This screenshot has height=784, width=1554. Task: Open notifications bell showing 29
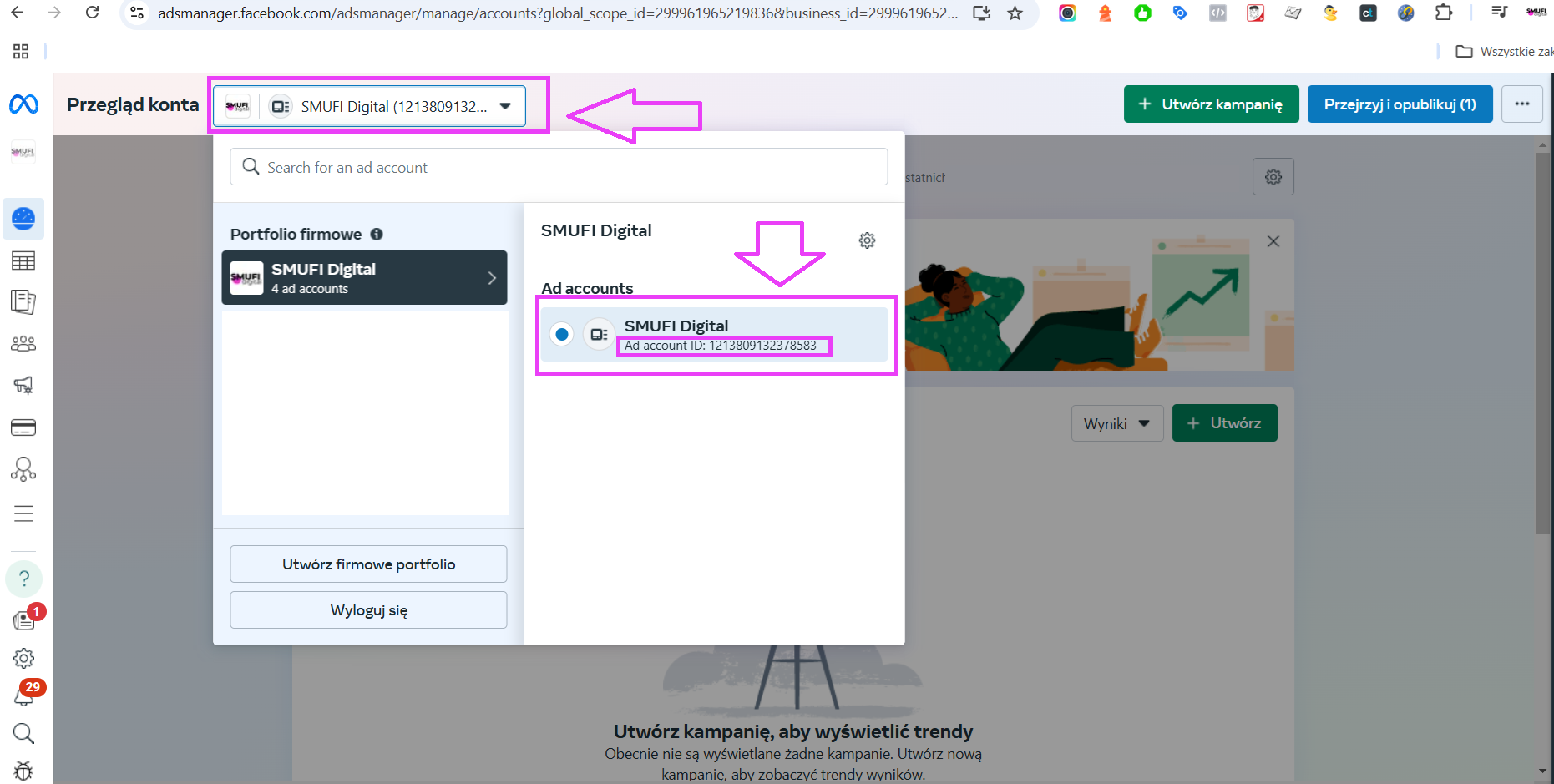point(25,694)
